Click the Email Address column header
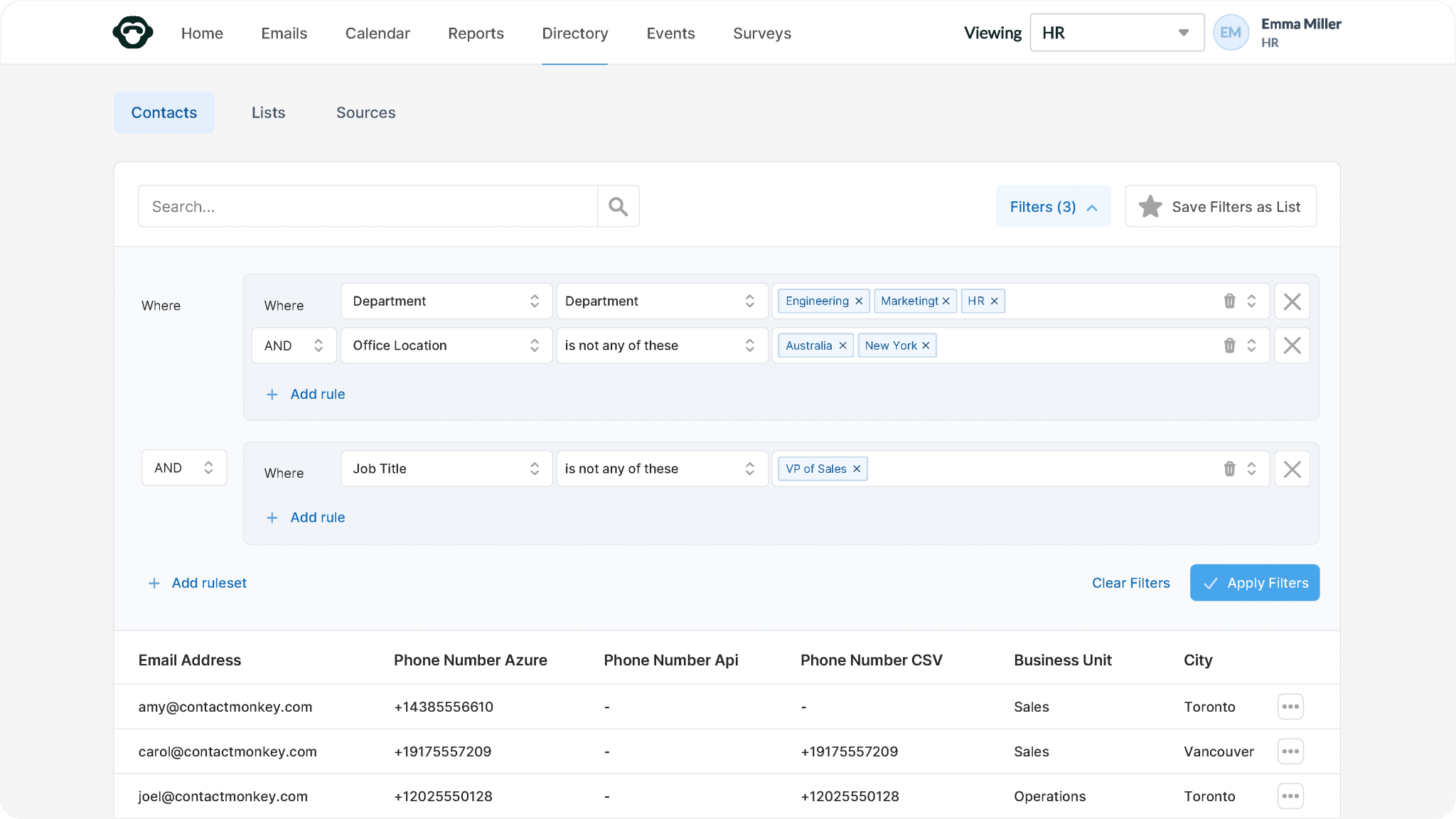 coord(190,660)
